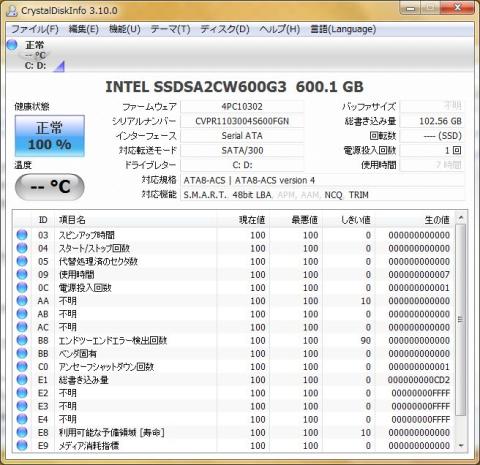Click the しきい値 column header
The width and height of the screenshot is (480, 465).
(349, 220)
